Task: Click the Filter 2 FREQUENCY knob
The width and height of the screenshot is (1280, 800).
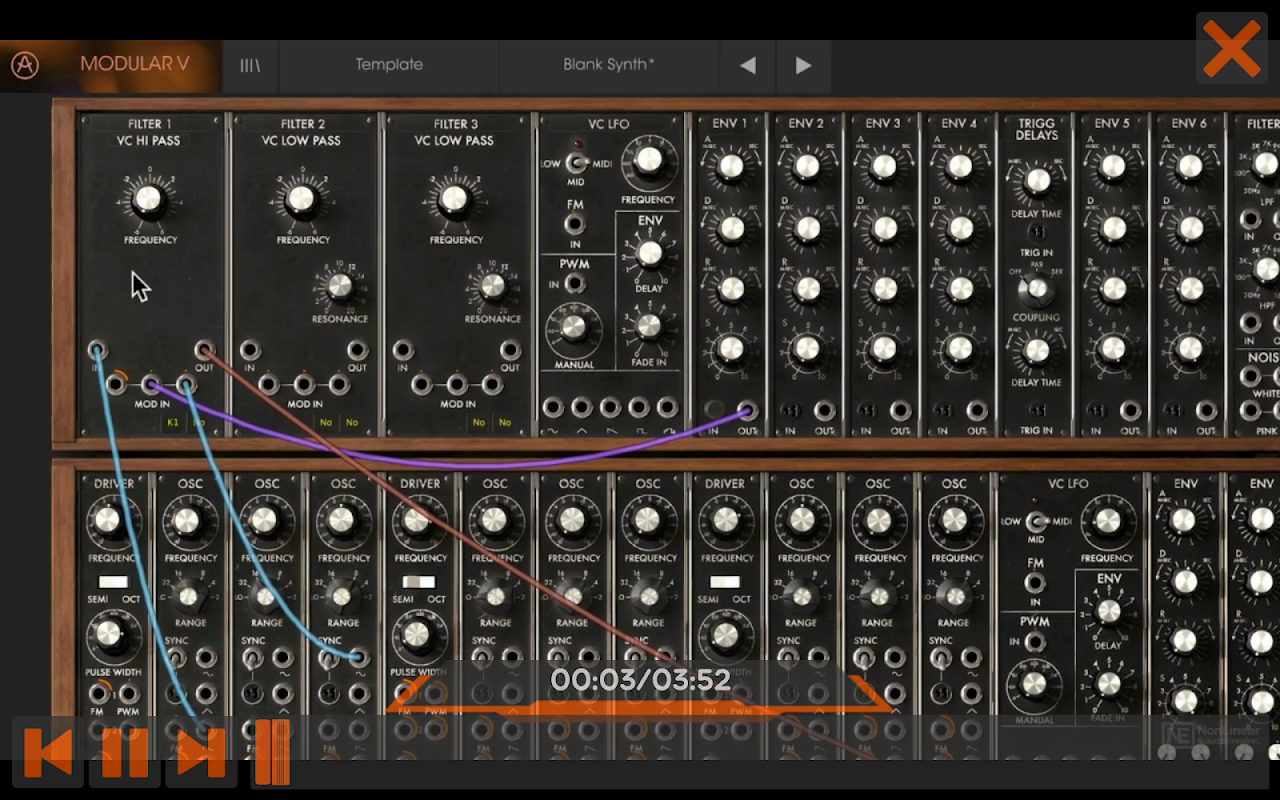Action: [301, 200]
